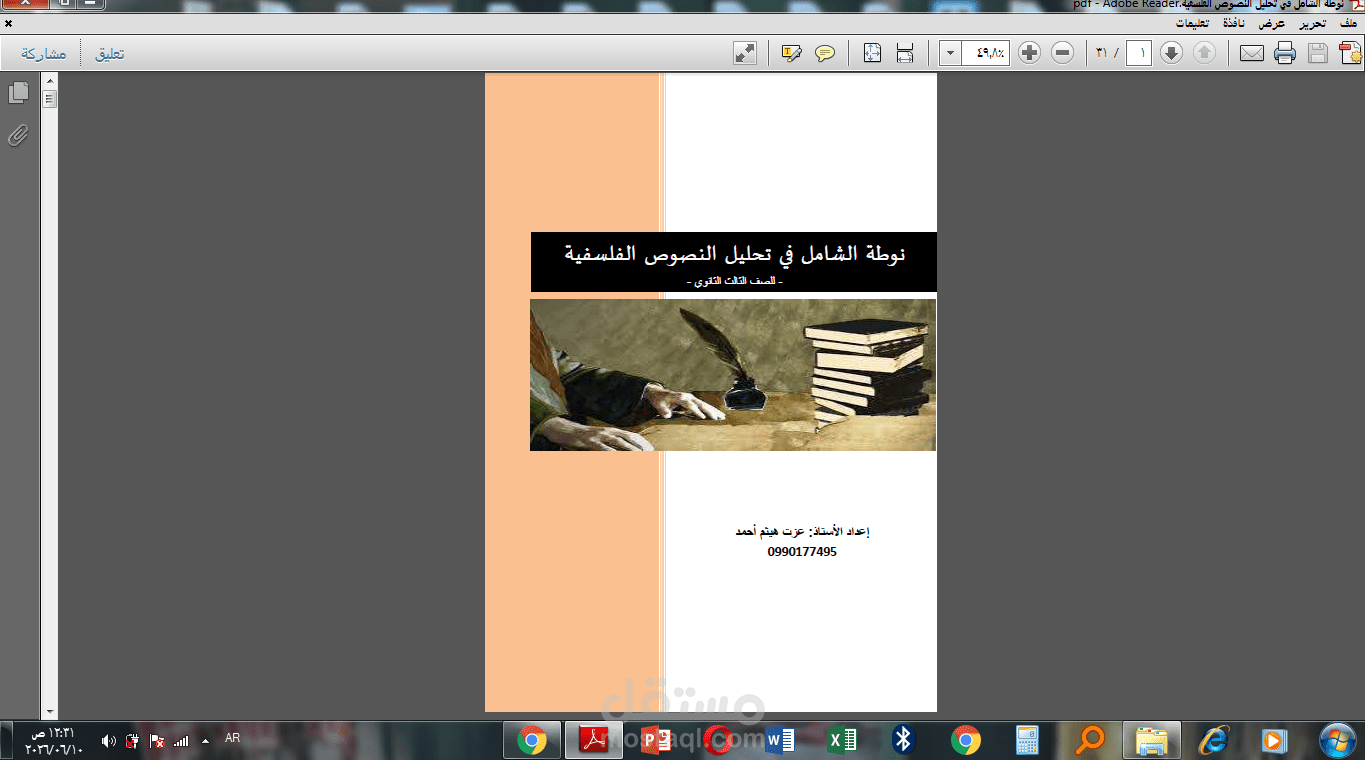1366x768 pixels.
Task: Open Word from the taskbar
Action: (x=780, y=740)
